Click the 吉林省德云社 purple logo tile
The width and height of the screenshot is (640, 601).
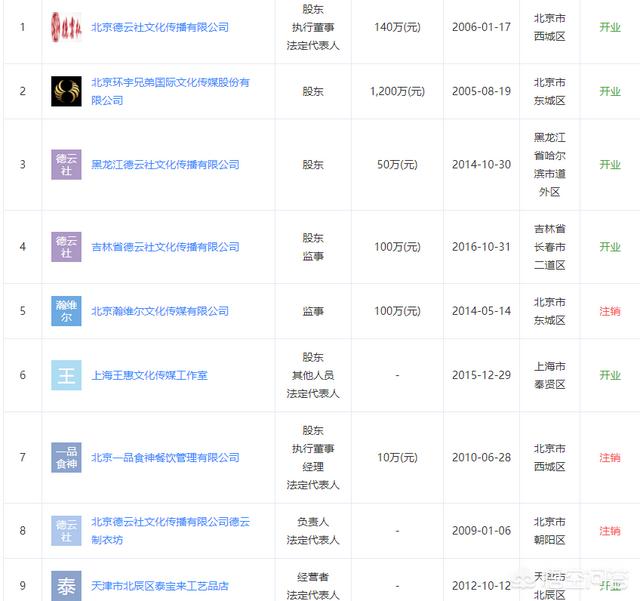point(66,247)
